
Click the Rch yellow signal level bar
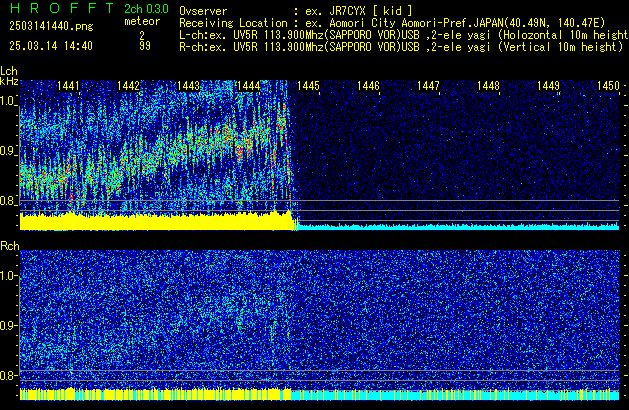156,394
